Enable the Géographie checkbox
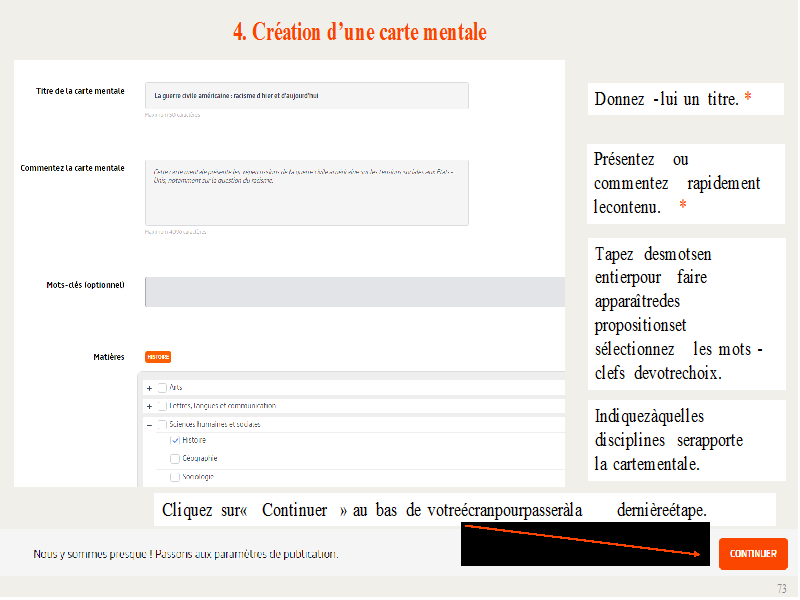This screenshot has height=600, width=800. (175, 459)
